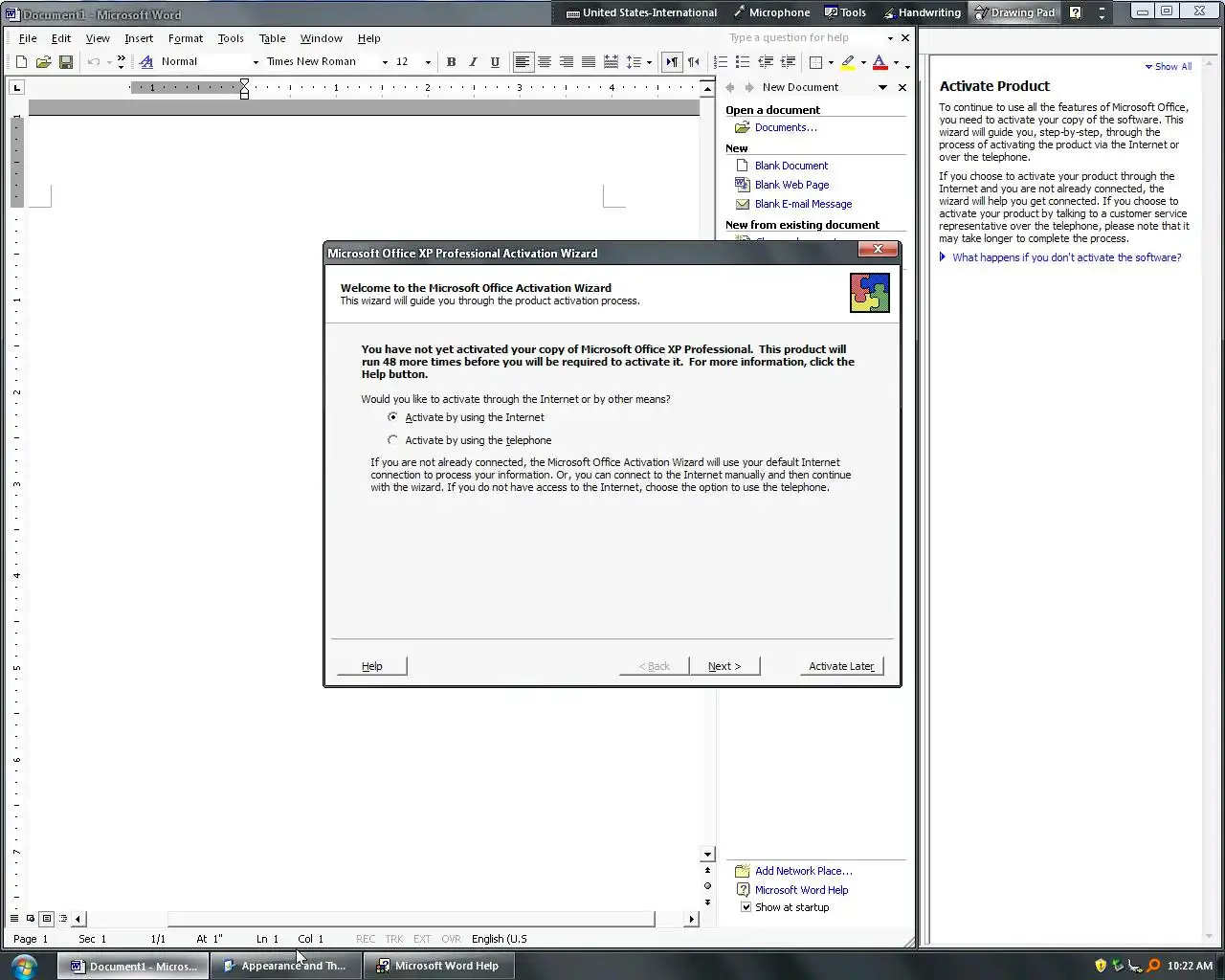Switch to Outline View icon
1225x980 pixels.
pos(63,919)
